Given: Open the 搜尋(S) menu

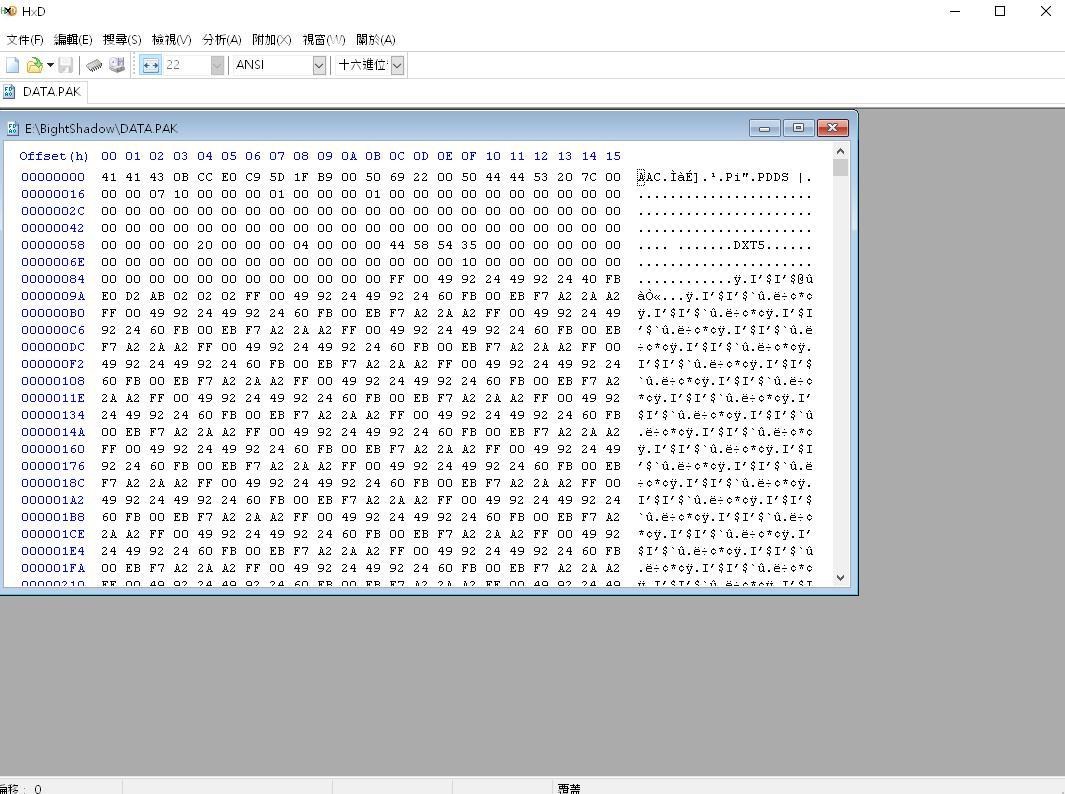Looking at the screenshot, I should tap(122, 39).
